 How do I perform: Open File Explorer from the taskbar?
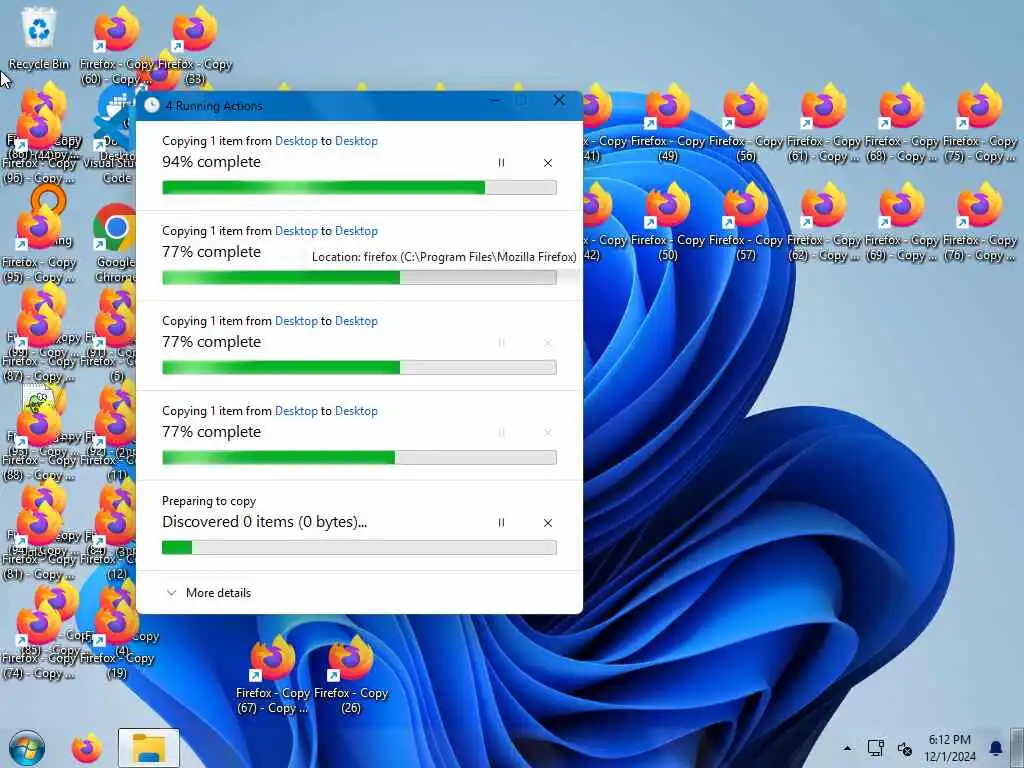click(149, 748)
